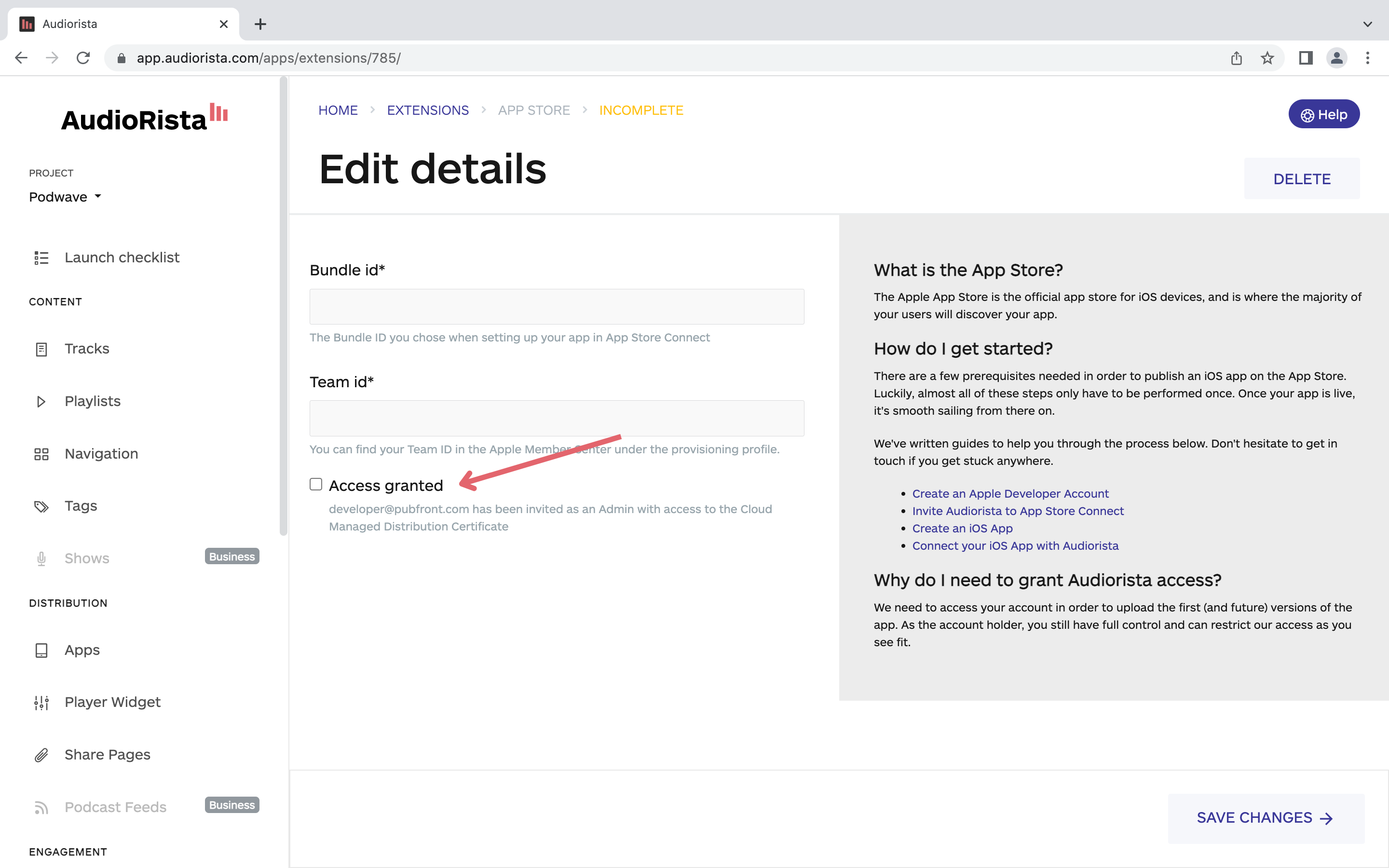
Task: Click the browser address bar URL
Action: click(x=268, y=58)
